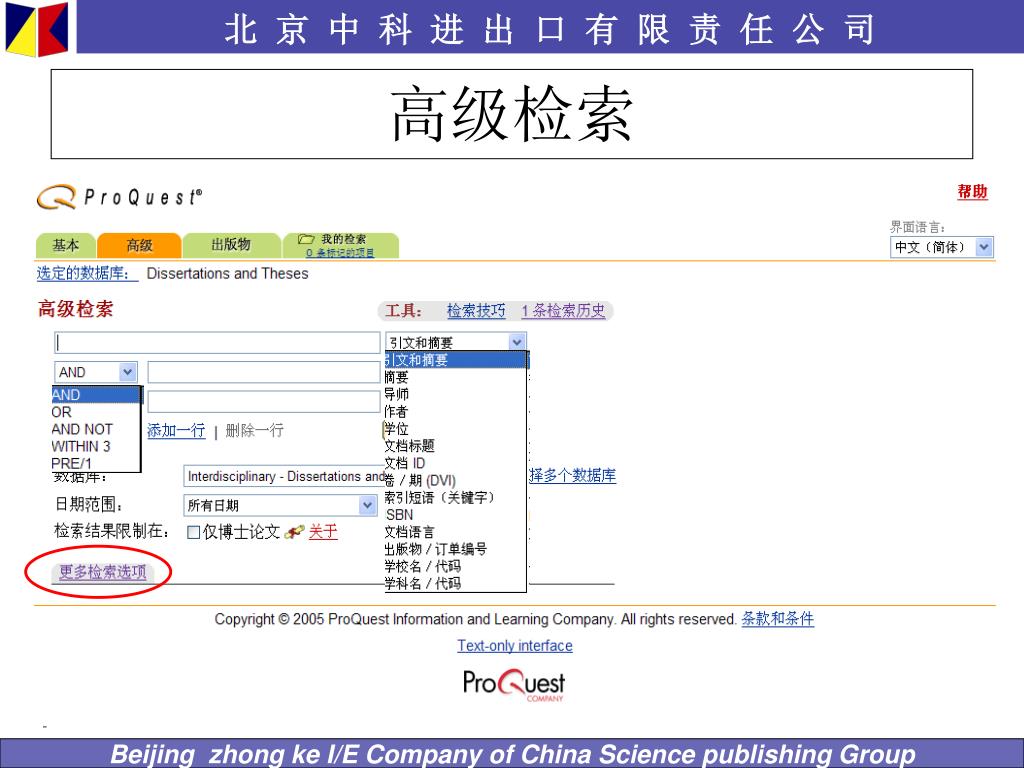1024x768 pixels.
Task: Click into the third search term field
Action: 264,402
